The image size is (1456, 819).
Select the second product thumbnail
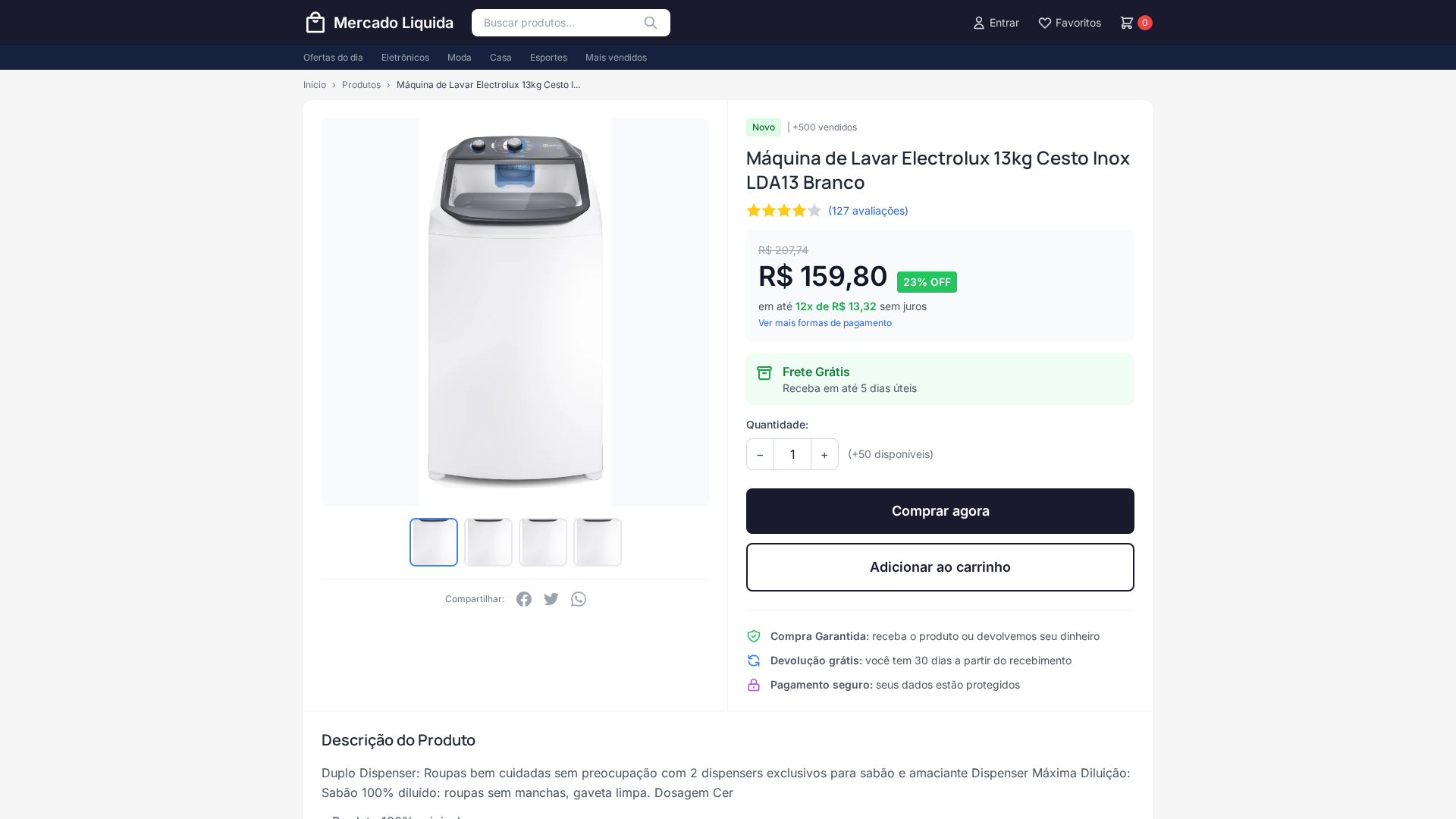(x=488, y=542)
